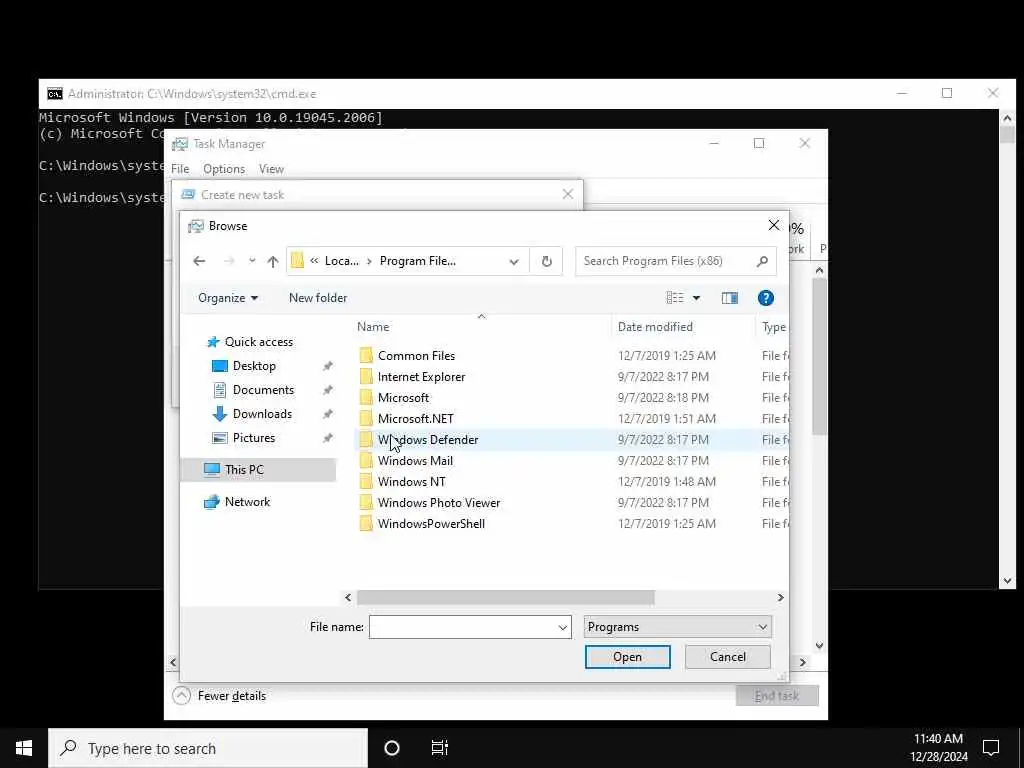Change view with the view layout icon
This screenshot has height=768, width=1024.
tap(675, 298)
